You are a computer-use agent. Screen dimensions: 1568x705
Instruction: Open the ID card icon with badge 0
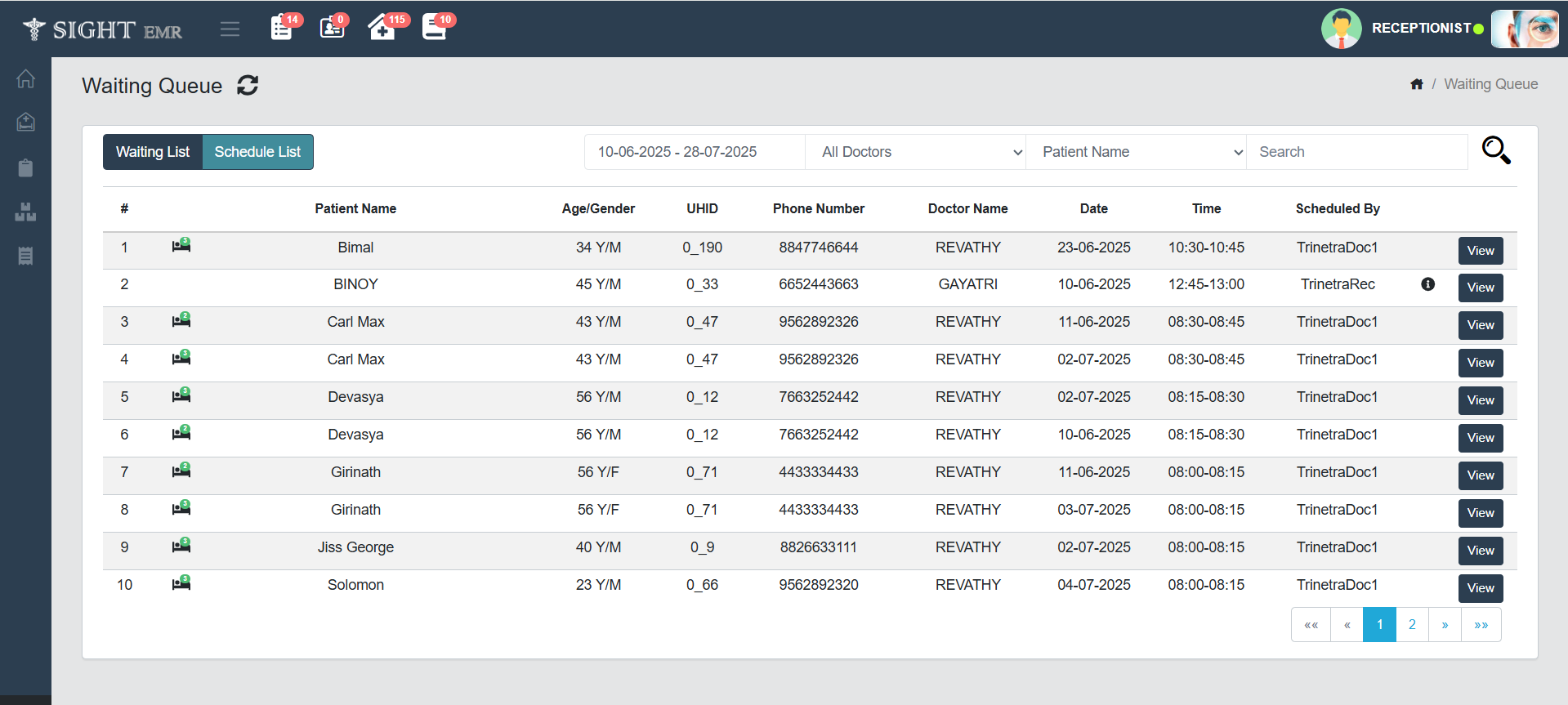click(x=332, y=28)
